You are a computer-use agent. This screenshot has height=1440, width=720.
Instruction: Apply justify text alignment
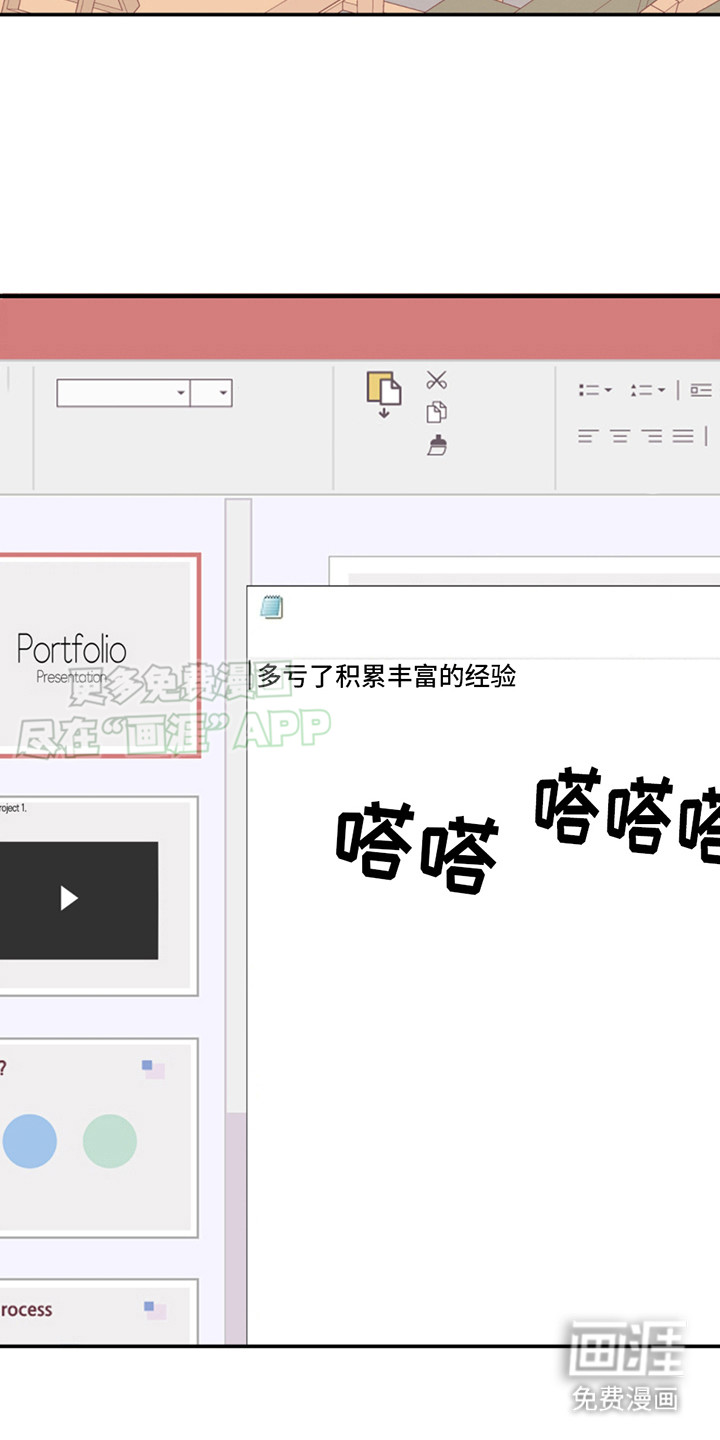pyautogui.click(x=683, y=436)
